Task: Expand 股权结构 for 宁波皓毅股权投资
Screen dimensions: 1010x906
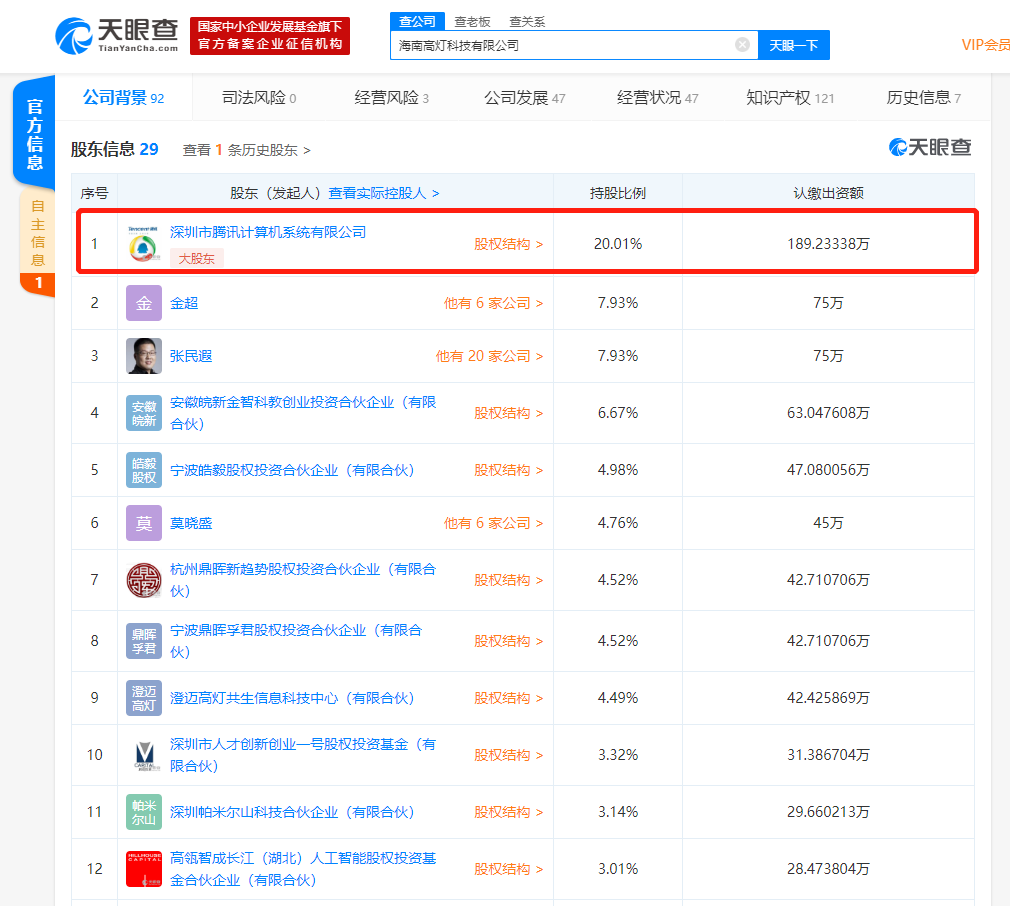Action: [x=508, y=470]
